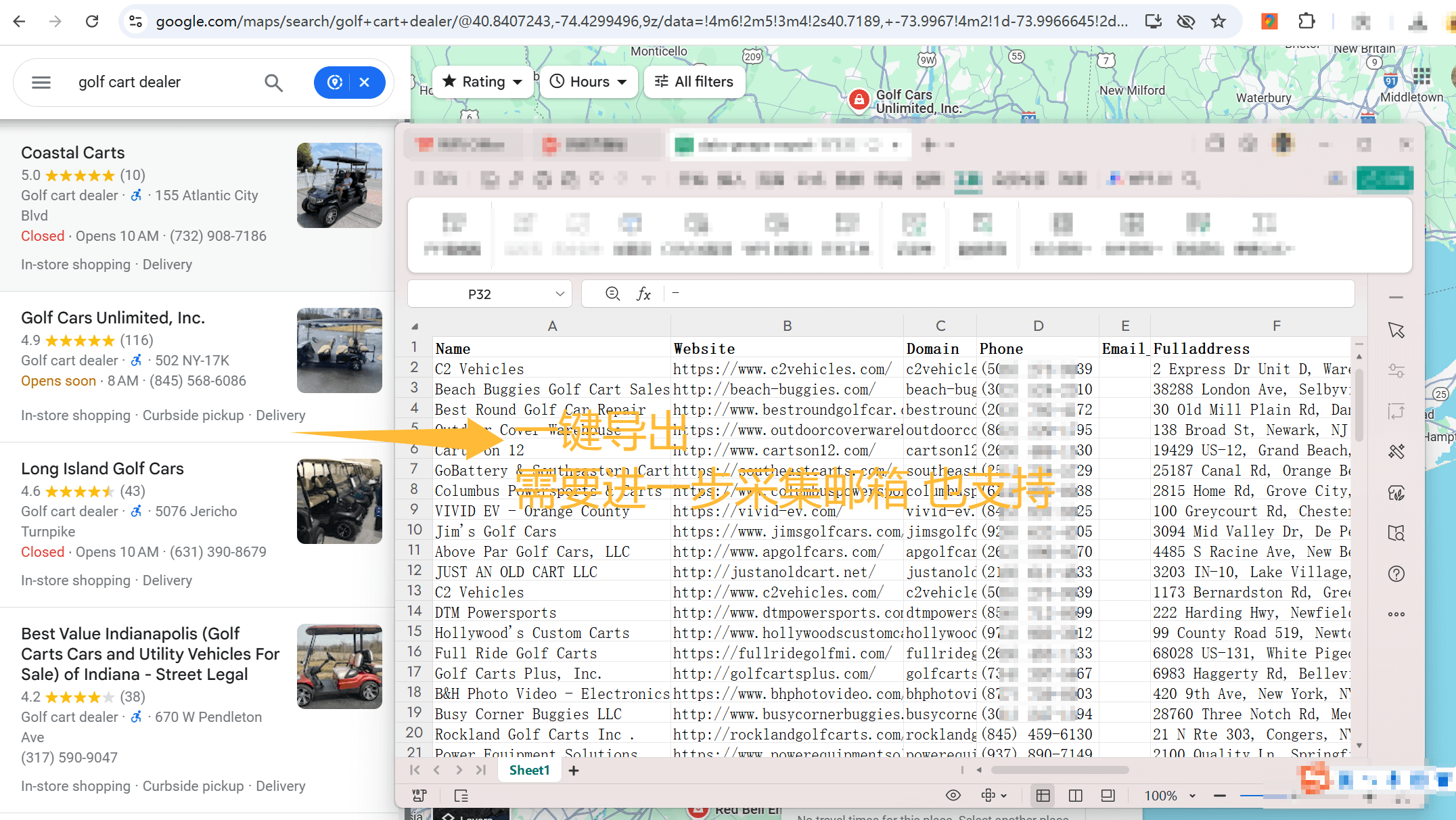Open Long Island Golf Cars listing
The height and width of the screenshot is (820, 1456).
[x=102, y=469]
